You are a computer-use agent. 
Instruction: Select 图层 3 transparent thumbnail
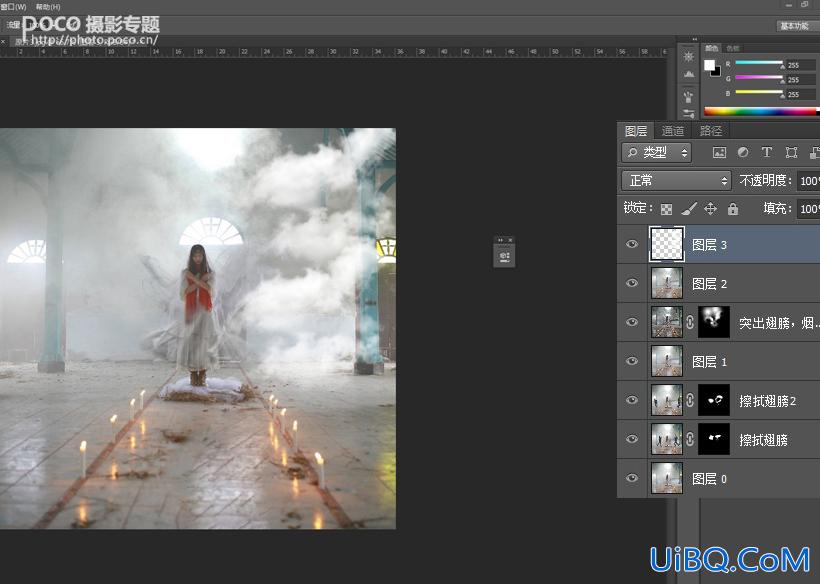click(667, 244)
